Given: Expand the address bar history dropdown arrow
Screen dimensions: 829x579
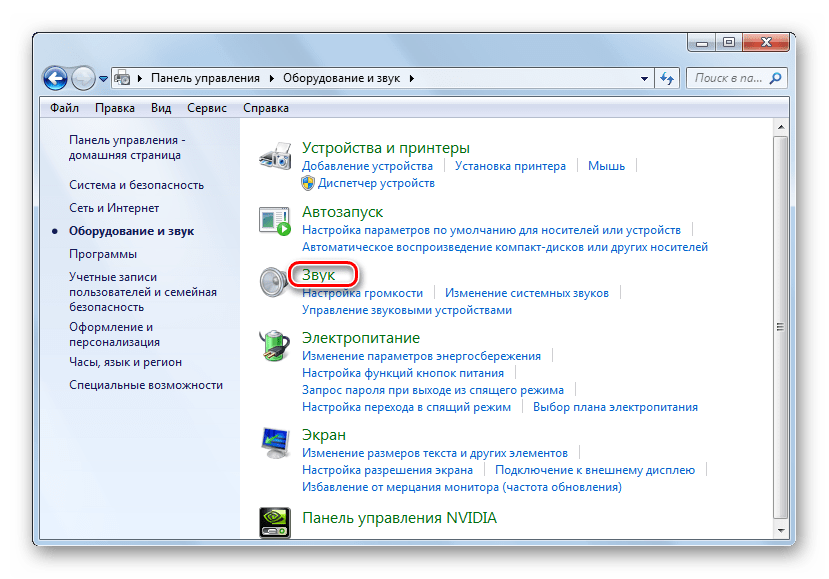Looking at the screenshot, I should [644, 78].
